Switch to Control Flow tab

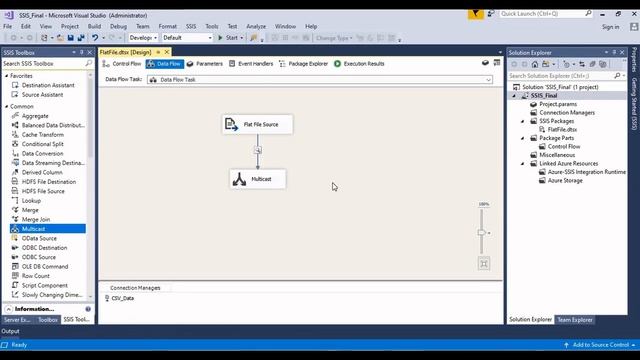click(122, 64)
